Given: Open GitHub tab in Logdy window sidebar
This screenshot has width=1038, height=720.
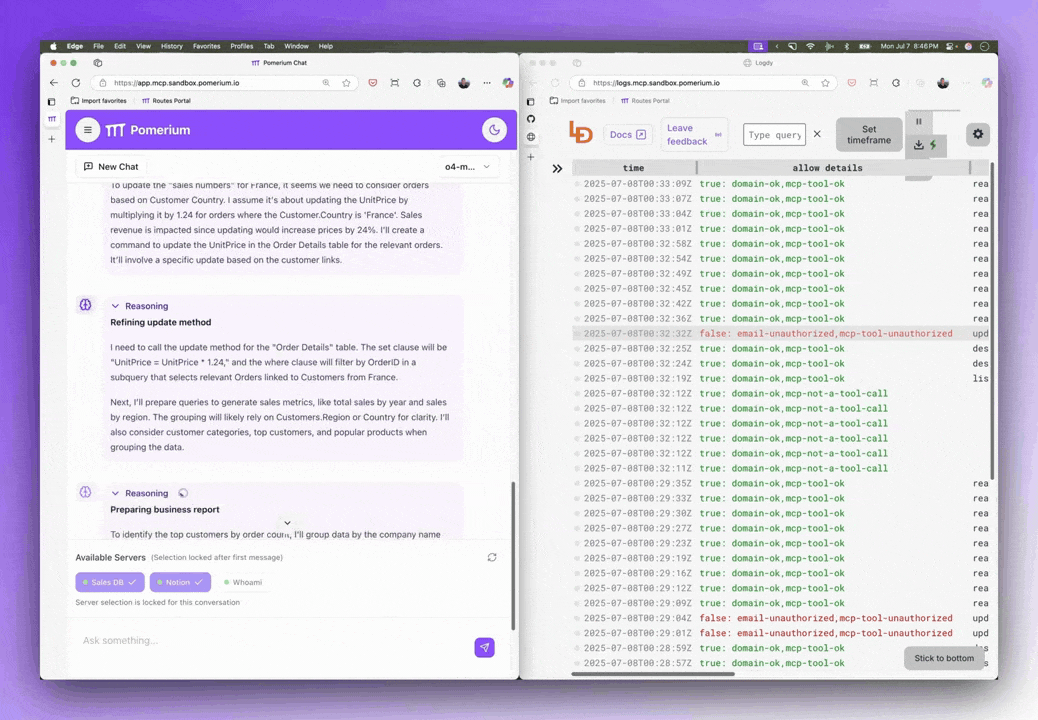Looking at the screenshot, I should click(x=531, y=119).
